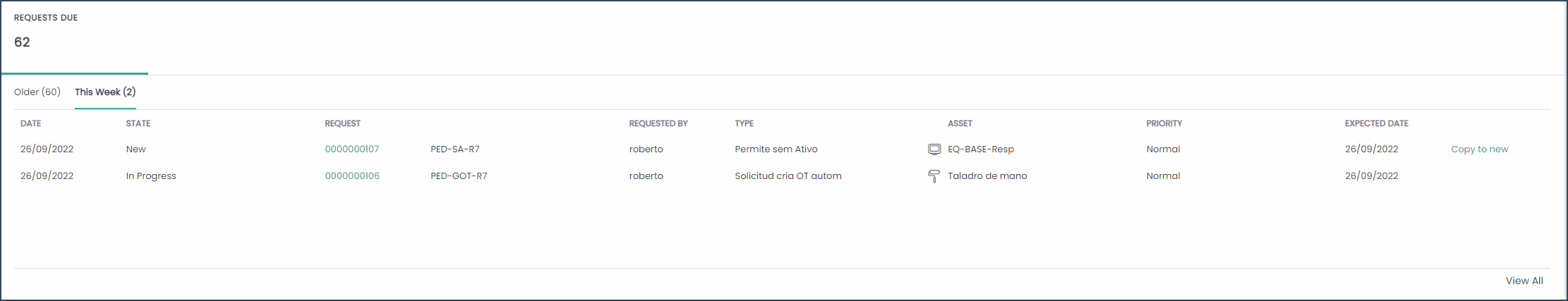Click the Asset column header
Image resolution: width=1568 pixels, height=301 pixels.
click(960, 123)
